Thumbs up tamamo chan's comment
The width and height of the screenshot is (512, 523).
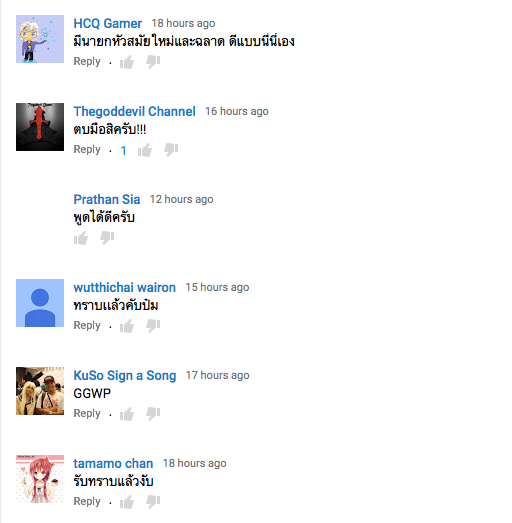tap(127, 502)
